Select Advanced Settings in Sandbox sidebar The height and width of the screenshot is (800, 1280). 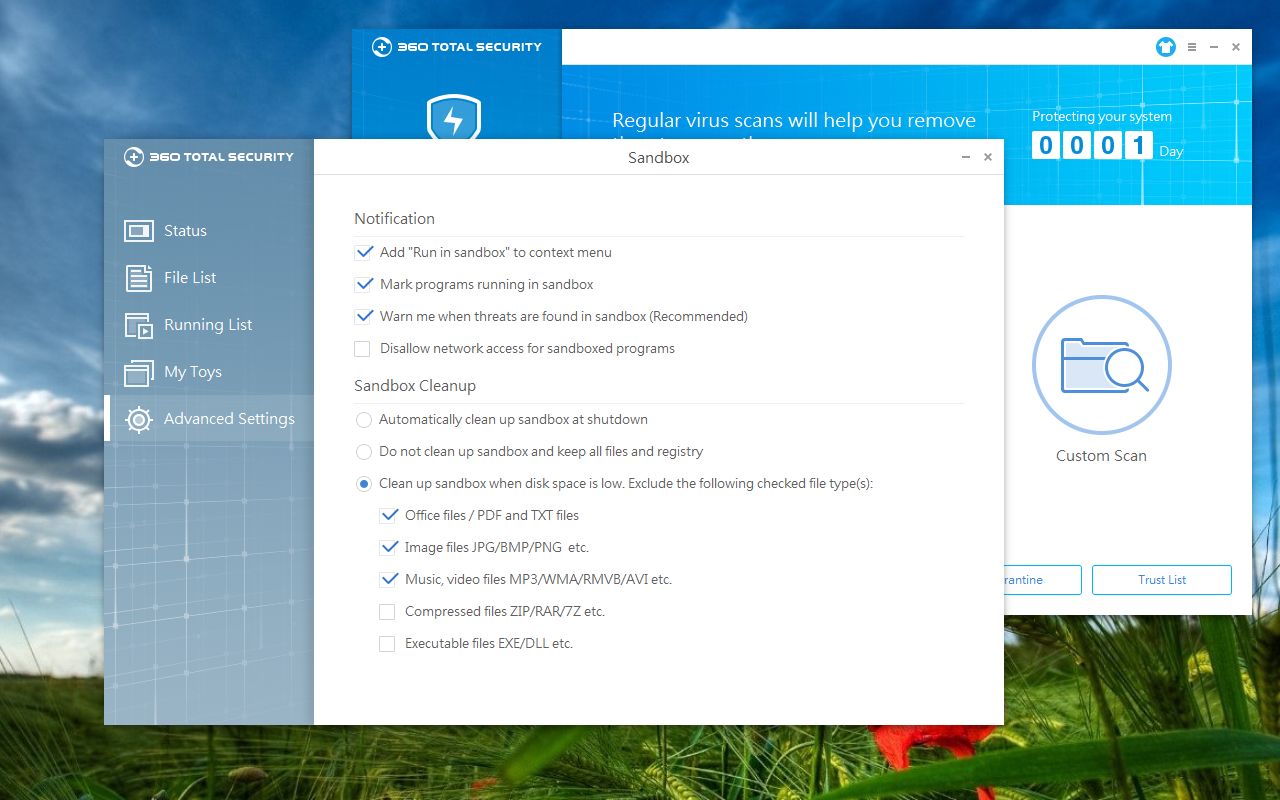tap(209, 419)
